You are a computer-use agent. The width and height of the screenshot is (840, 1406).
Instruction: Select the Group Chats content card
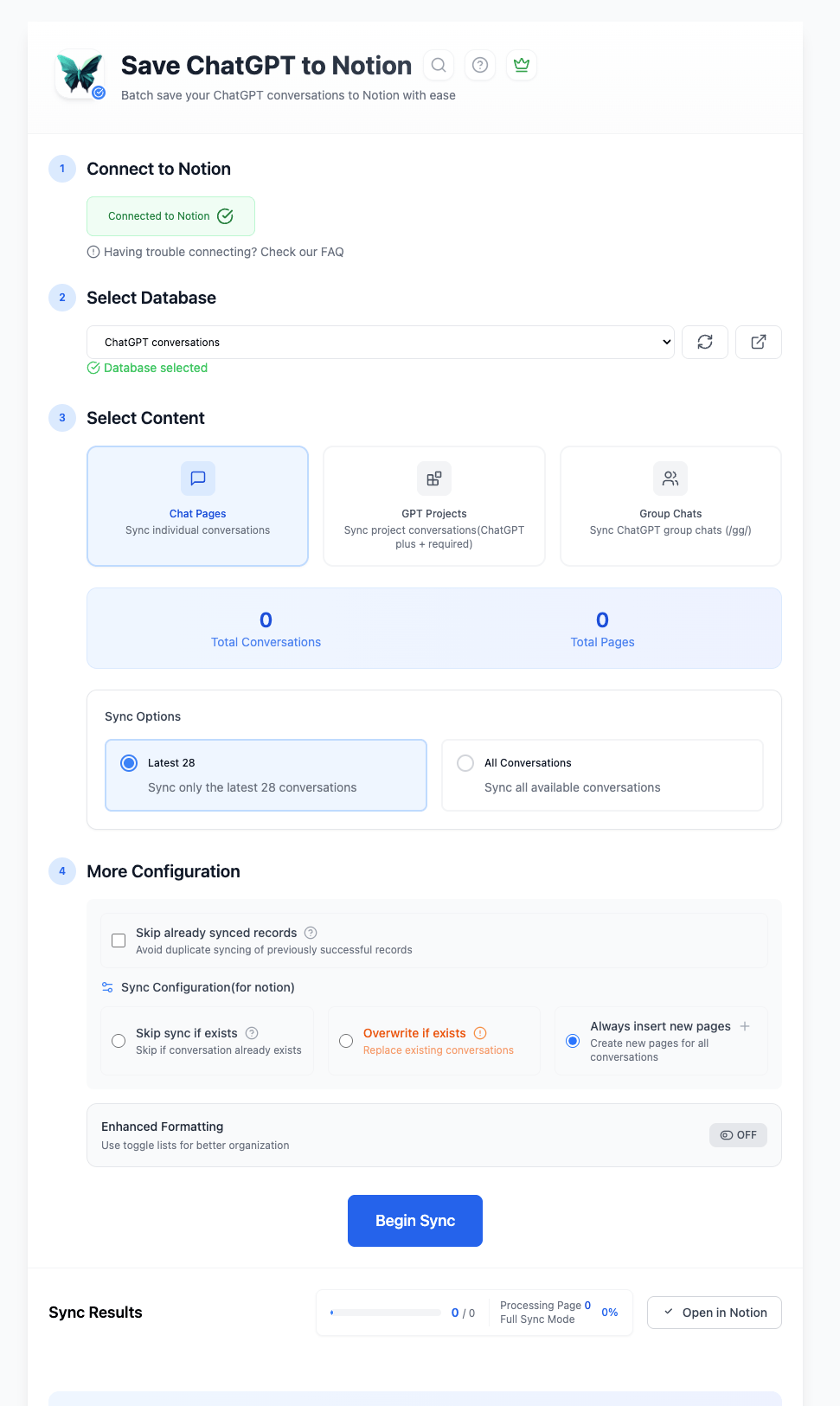[670, 506]
